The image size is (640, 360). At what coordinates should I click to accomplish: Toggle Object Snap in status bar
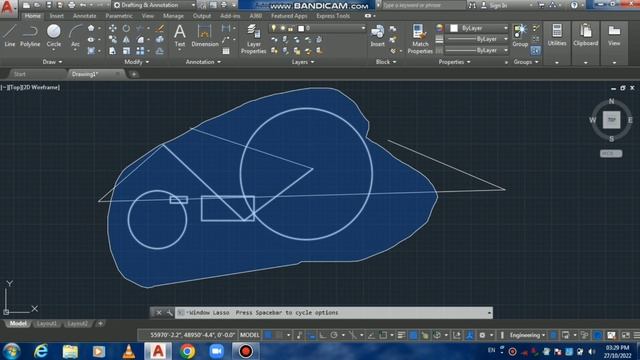(x=383, y=335)
